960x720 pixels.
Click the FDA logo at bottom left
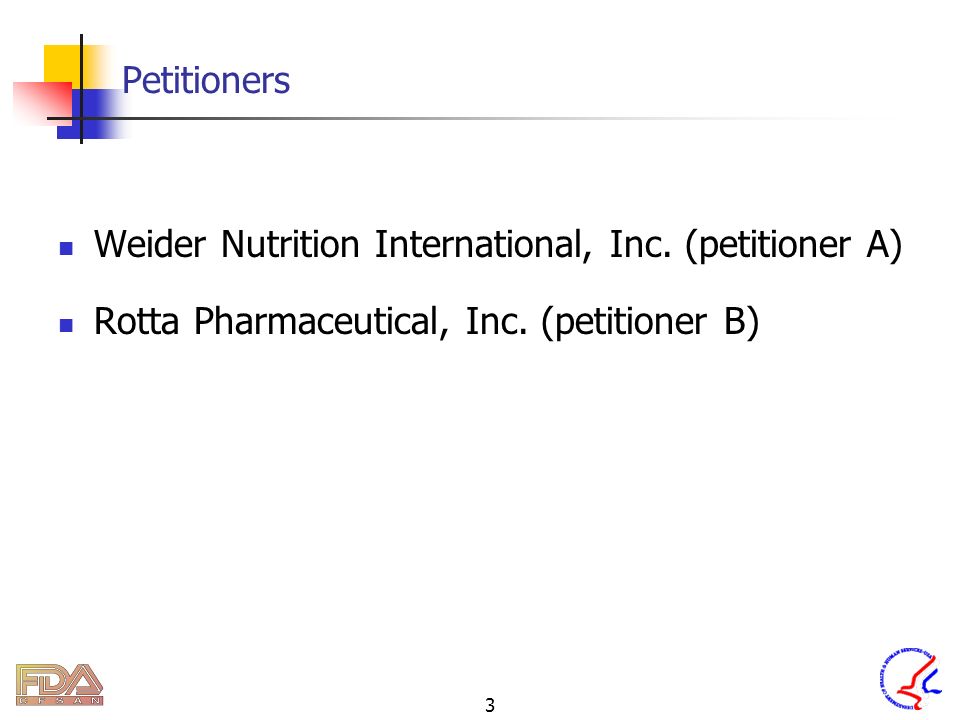point(59,684)
